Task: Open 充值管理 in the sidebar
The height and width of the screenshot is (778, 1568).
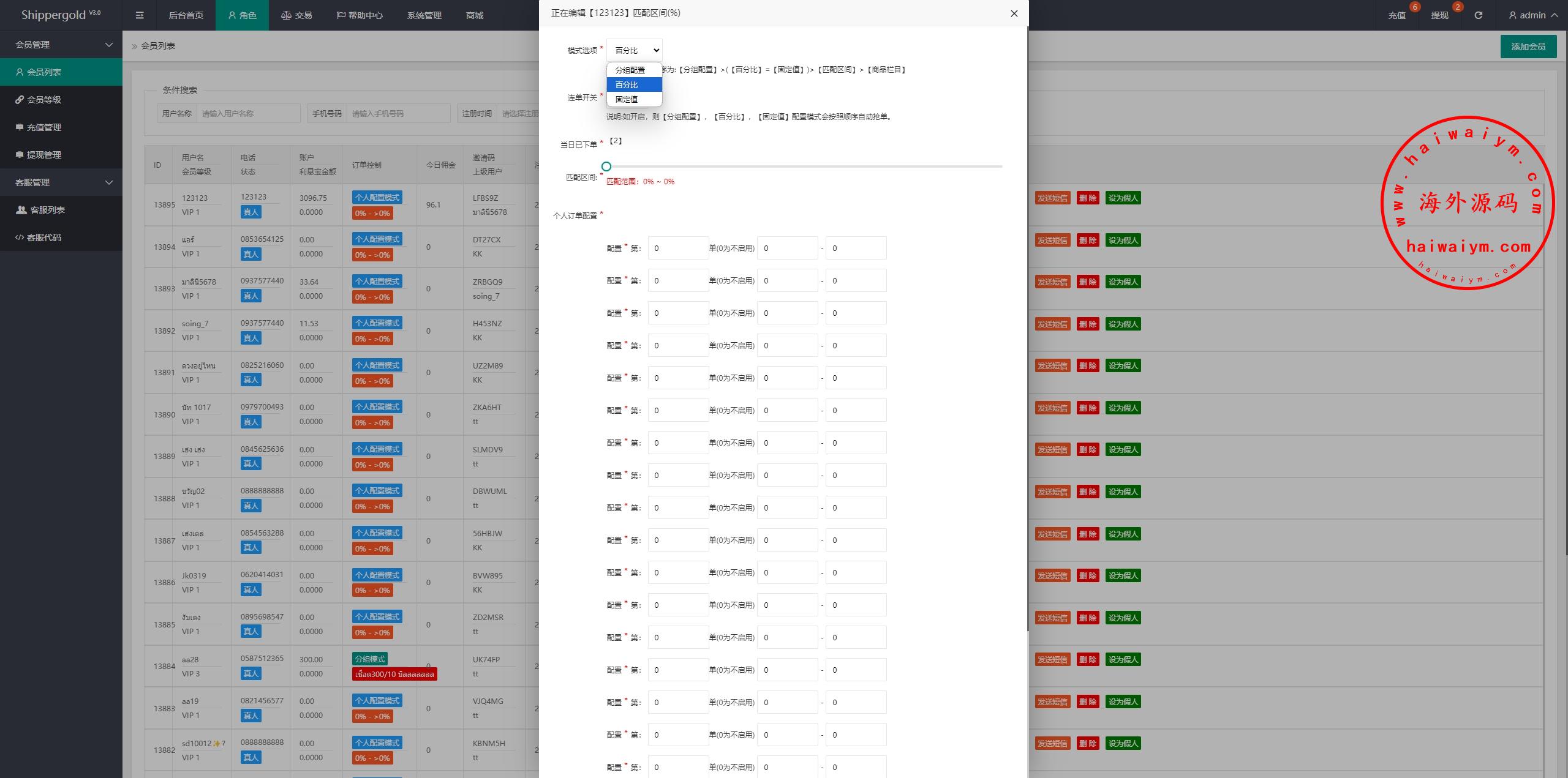Action: [44, 127]
